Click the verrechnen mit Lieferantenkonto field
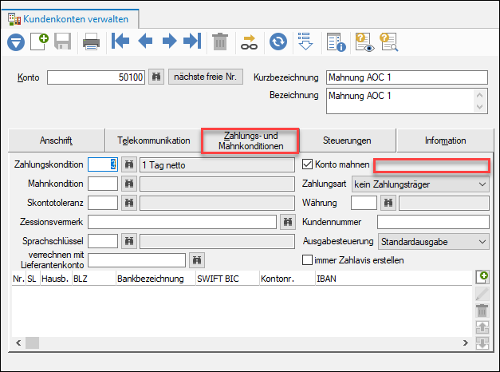The width and height of the screenshot is (500, 372). (137, 260)
